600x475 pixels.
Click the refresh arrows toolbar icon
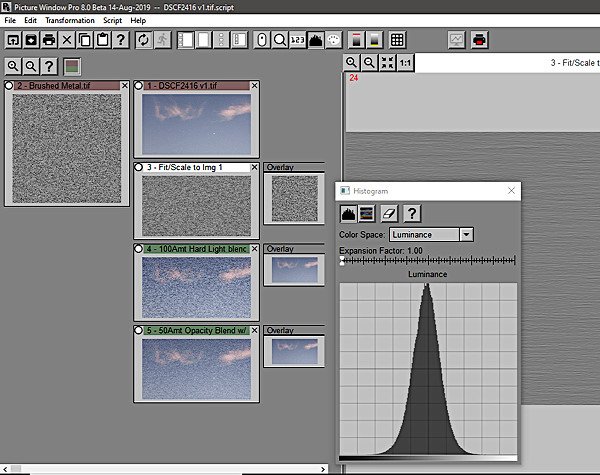point(144,40)
